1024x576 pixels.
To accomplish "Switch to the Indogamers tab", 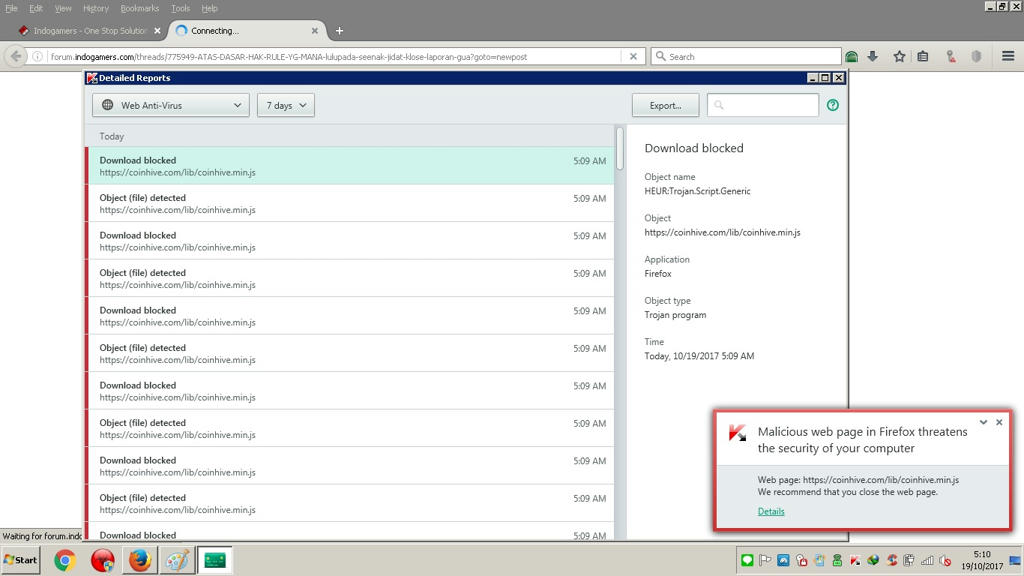I will tap(89, 31).
